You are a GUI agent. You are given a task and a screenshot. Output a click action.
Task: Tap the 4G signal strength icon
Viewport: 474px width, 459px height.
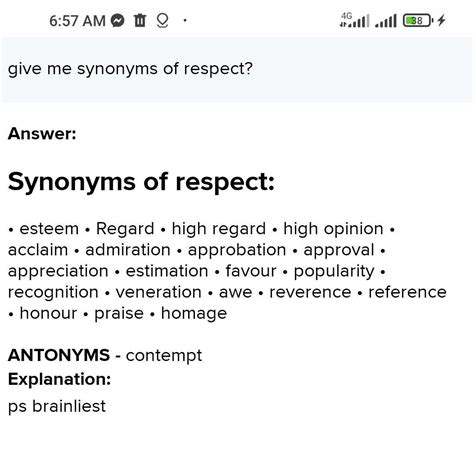click(x=355, y=20)
